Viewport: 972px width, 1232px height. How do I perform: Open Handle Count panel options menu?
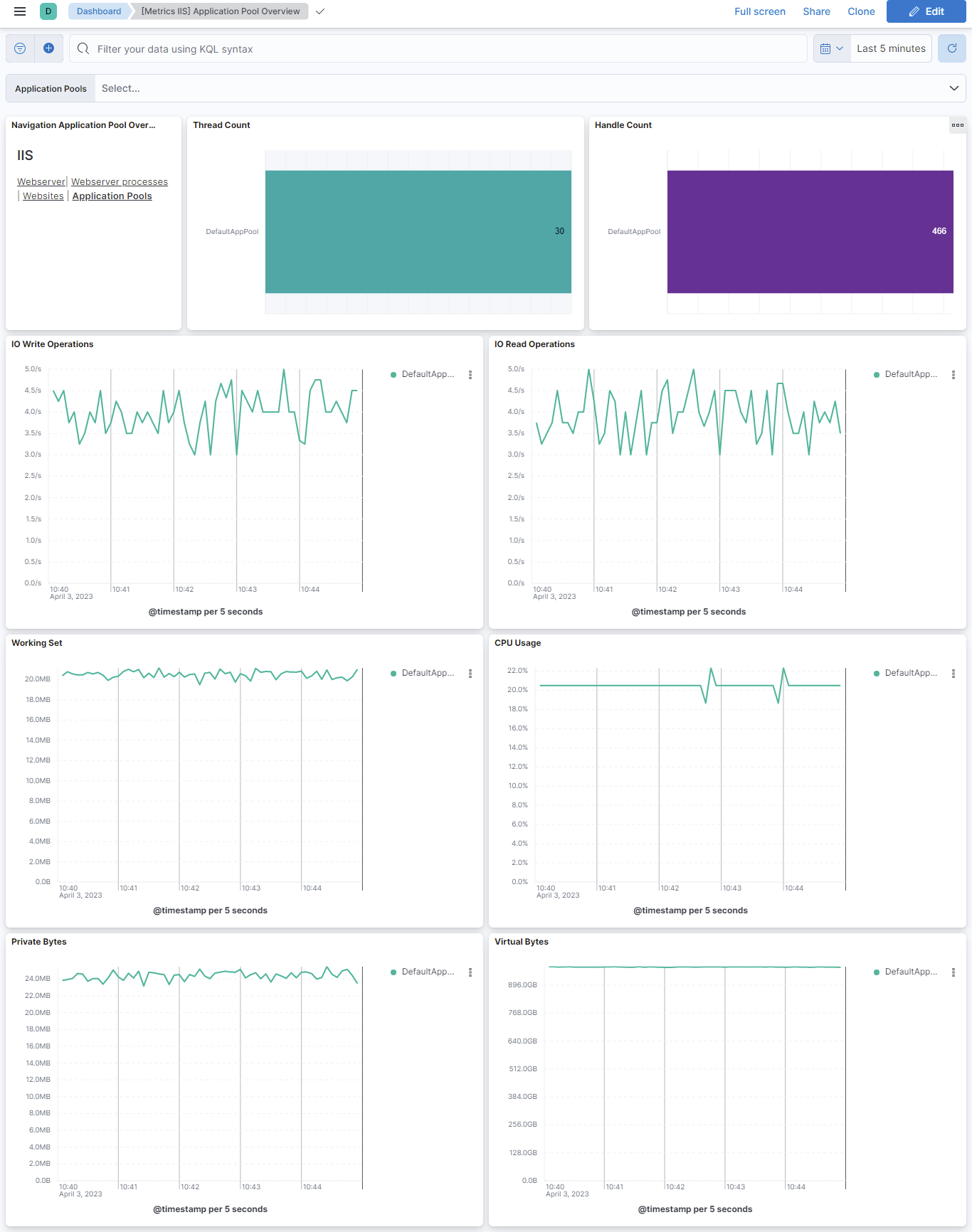point(957,125)
